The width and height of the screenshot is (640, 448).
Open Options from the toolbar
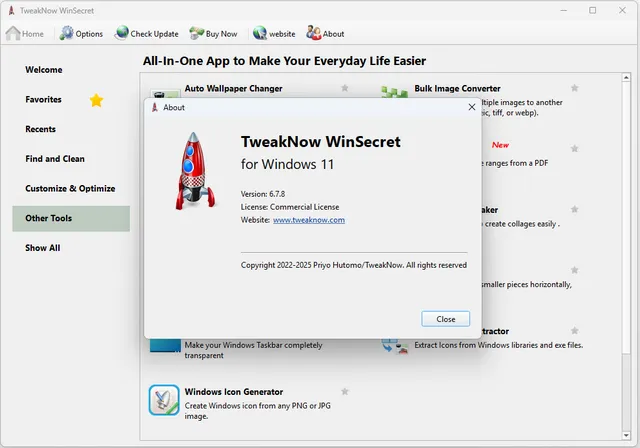[67, 33]
